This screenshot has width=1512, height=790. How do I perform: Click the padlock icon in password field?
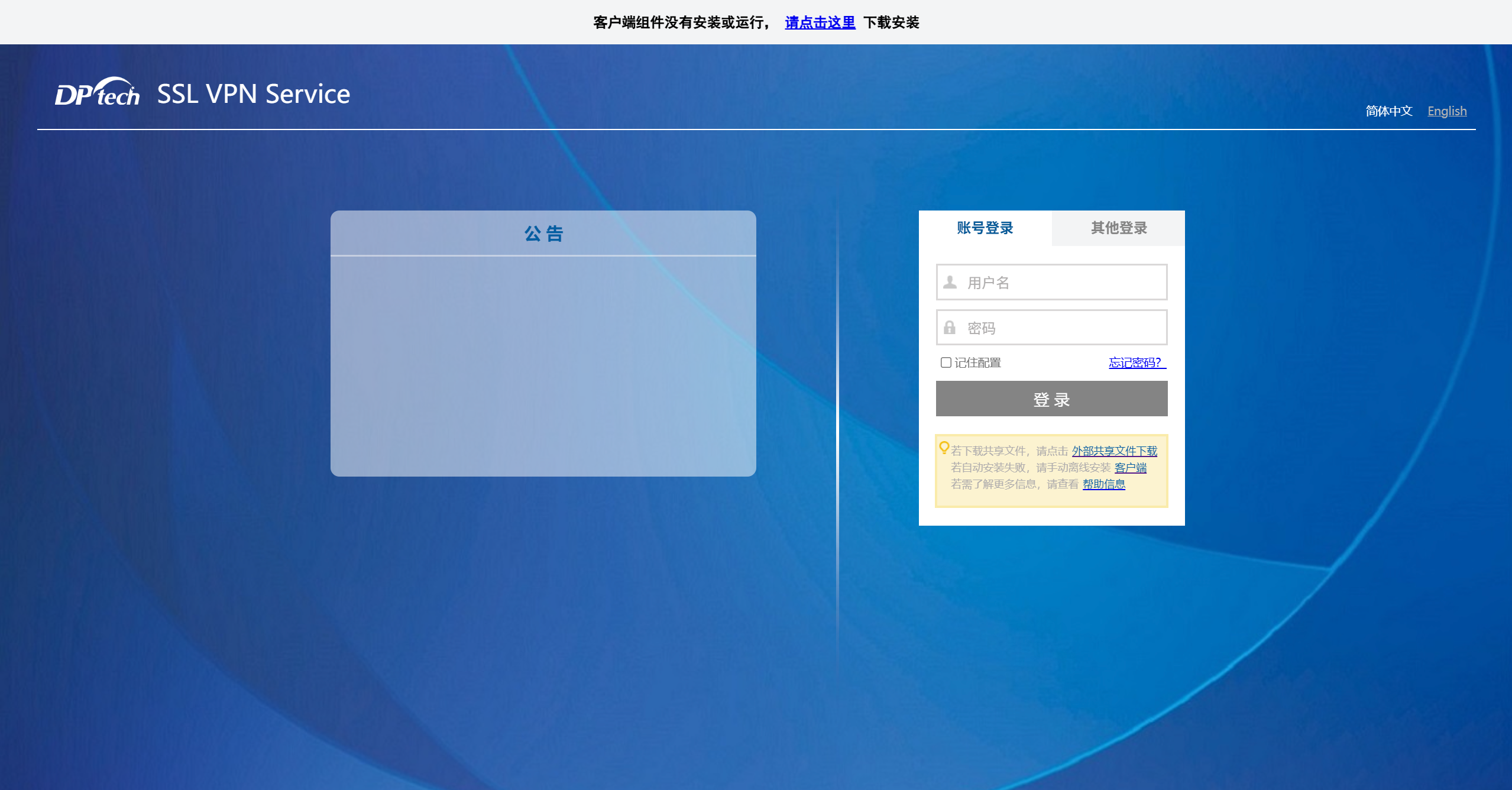(x=950, y=328)
